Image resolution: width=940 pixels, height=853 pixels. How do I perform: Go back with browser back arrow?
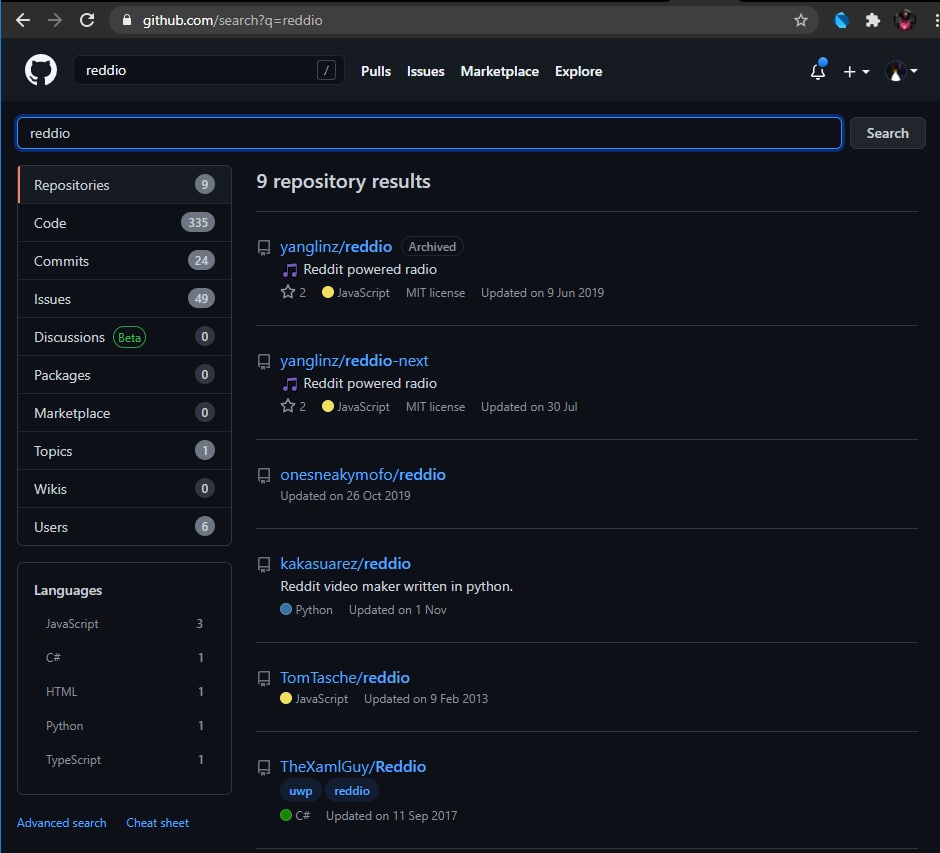point(23,20)
